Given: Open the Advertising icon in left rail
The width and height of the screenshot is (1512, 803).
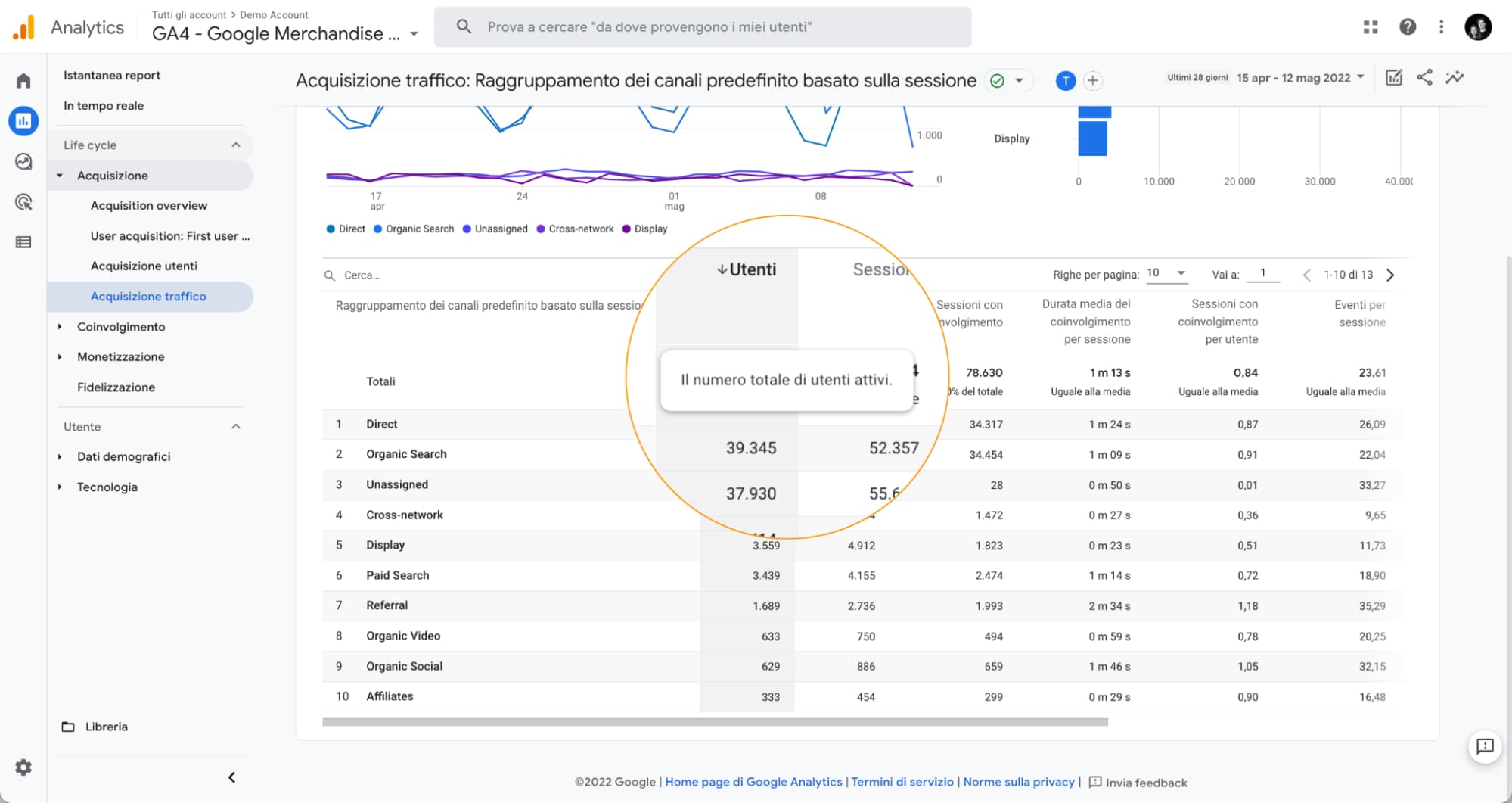Looking at the screenshot, I should (23, 202).
